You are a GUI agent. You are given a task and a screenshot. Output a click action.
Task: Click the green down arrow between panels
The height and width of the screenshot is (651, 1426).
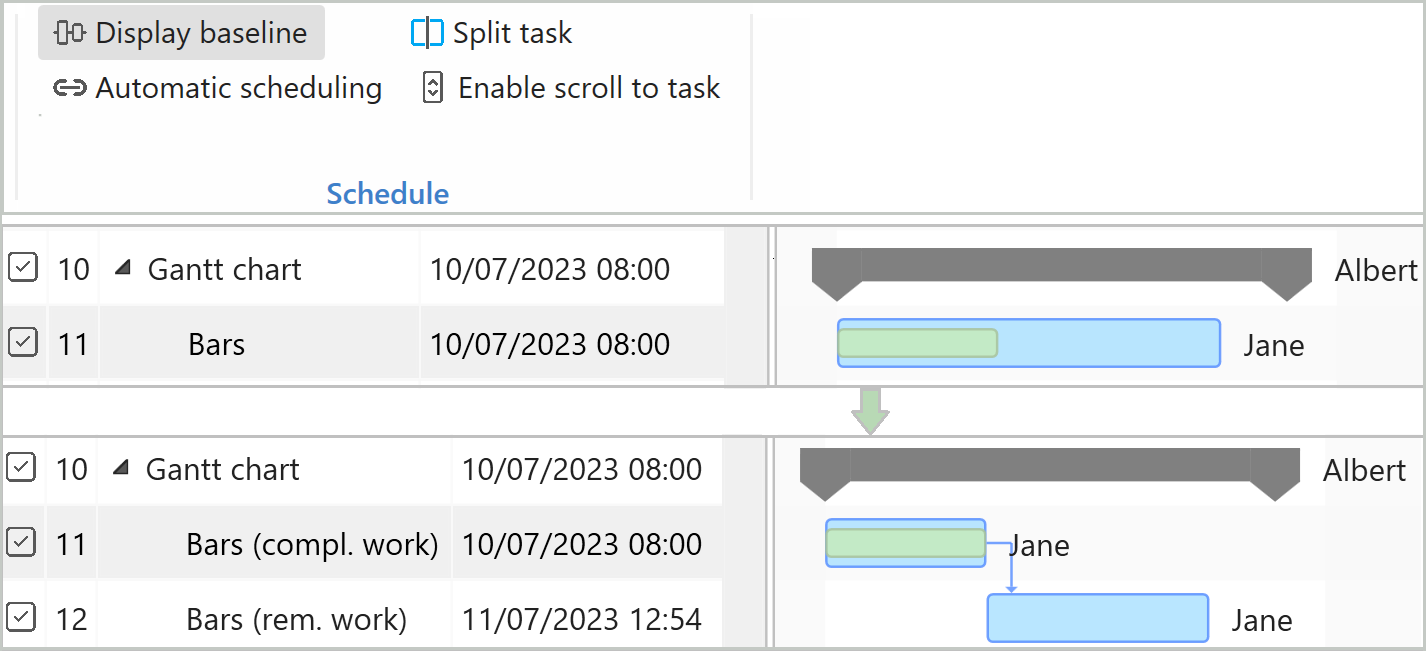(871, 410)
